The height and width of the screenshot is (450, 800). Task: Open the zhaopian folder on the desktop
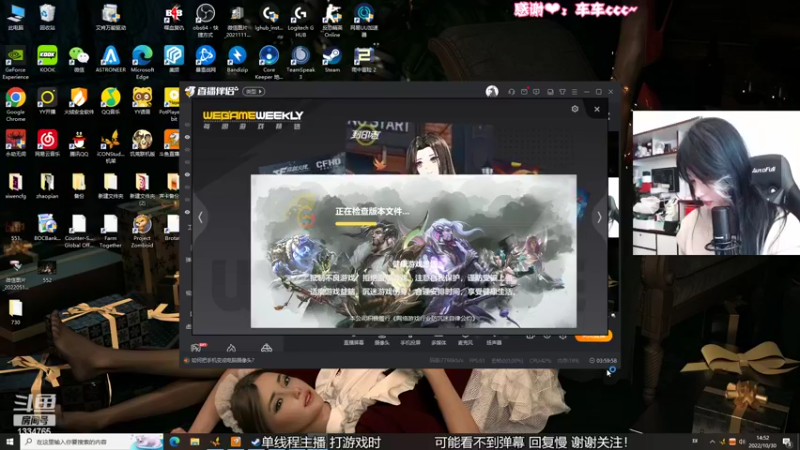pyautogui.click(x=47, y=186)
